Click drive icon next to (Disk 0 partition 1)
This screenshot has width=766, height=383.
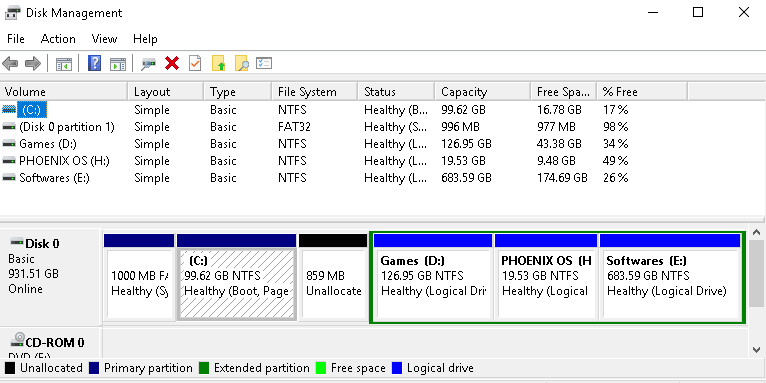9,127
